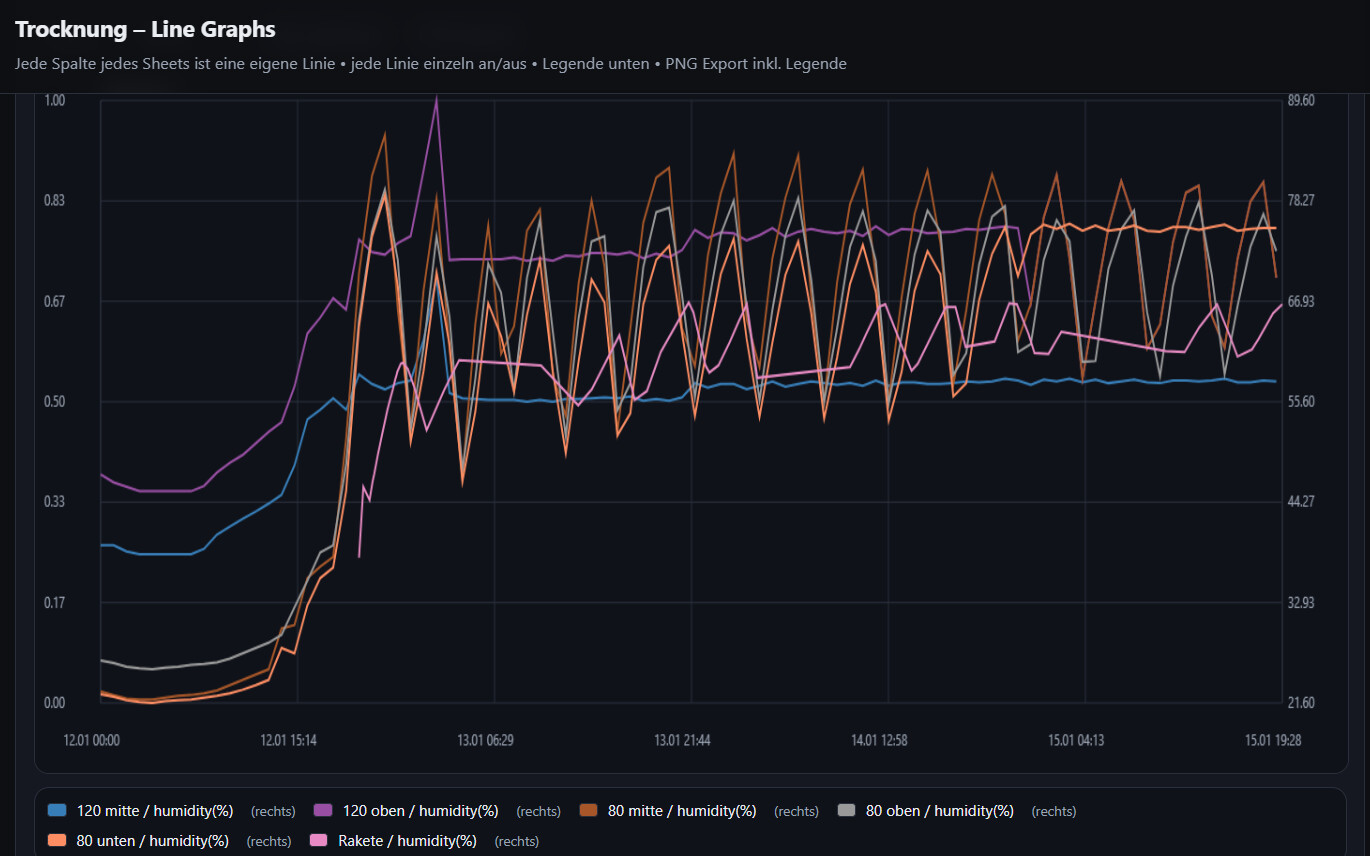Screen dimensions: 1370x856
Task: Click the 'Trocknung – Line Graphs' title
Action: pos(145,30)
